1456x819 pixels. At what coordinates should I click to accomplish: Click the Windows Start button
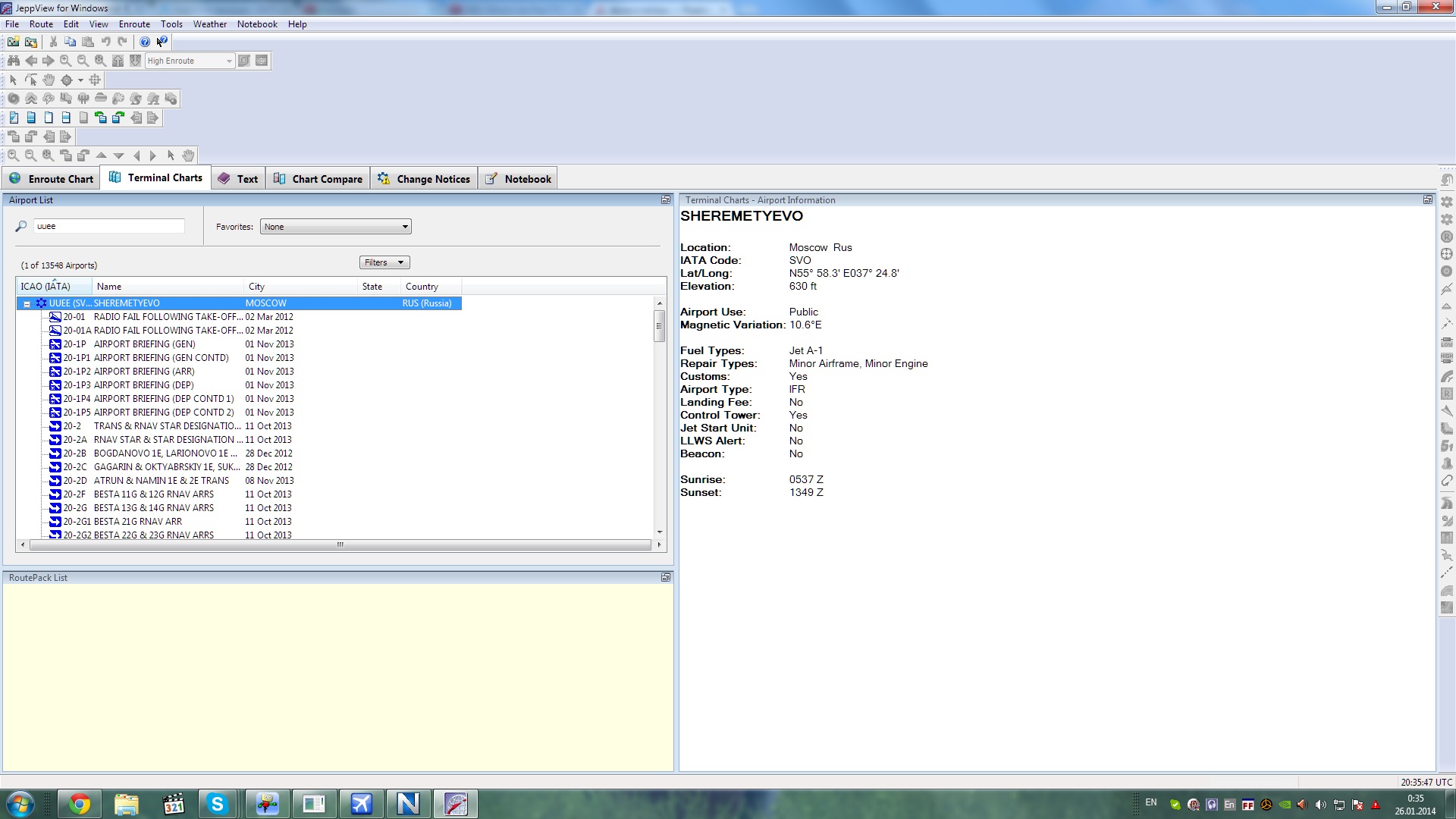tap(20, 804)
